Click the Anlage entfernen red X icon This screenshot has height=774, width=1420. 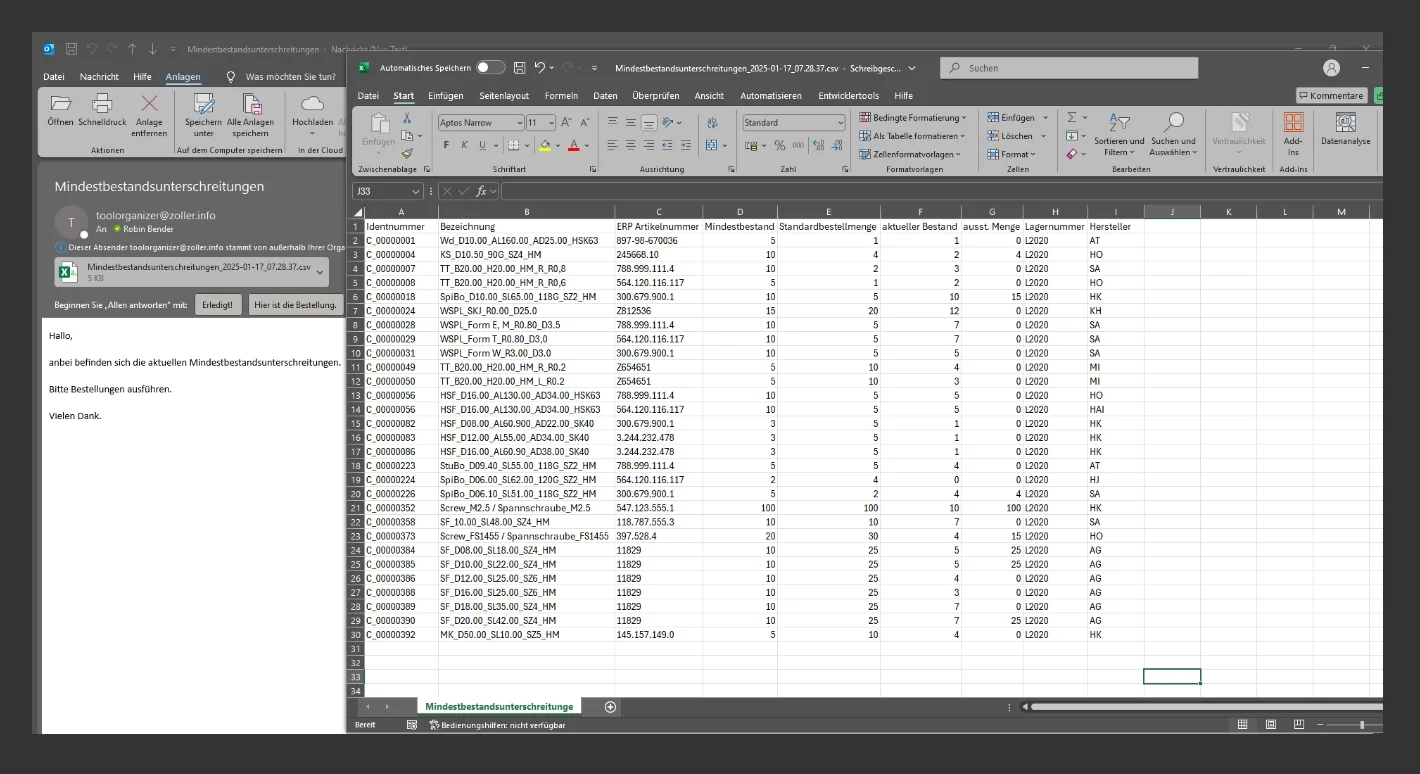[149, 103]
